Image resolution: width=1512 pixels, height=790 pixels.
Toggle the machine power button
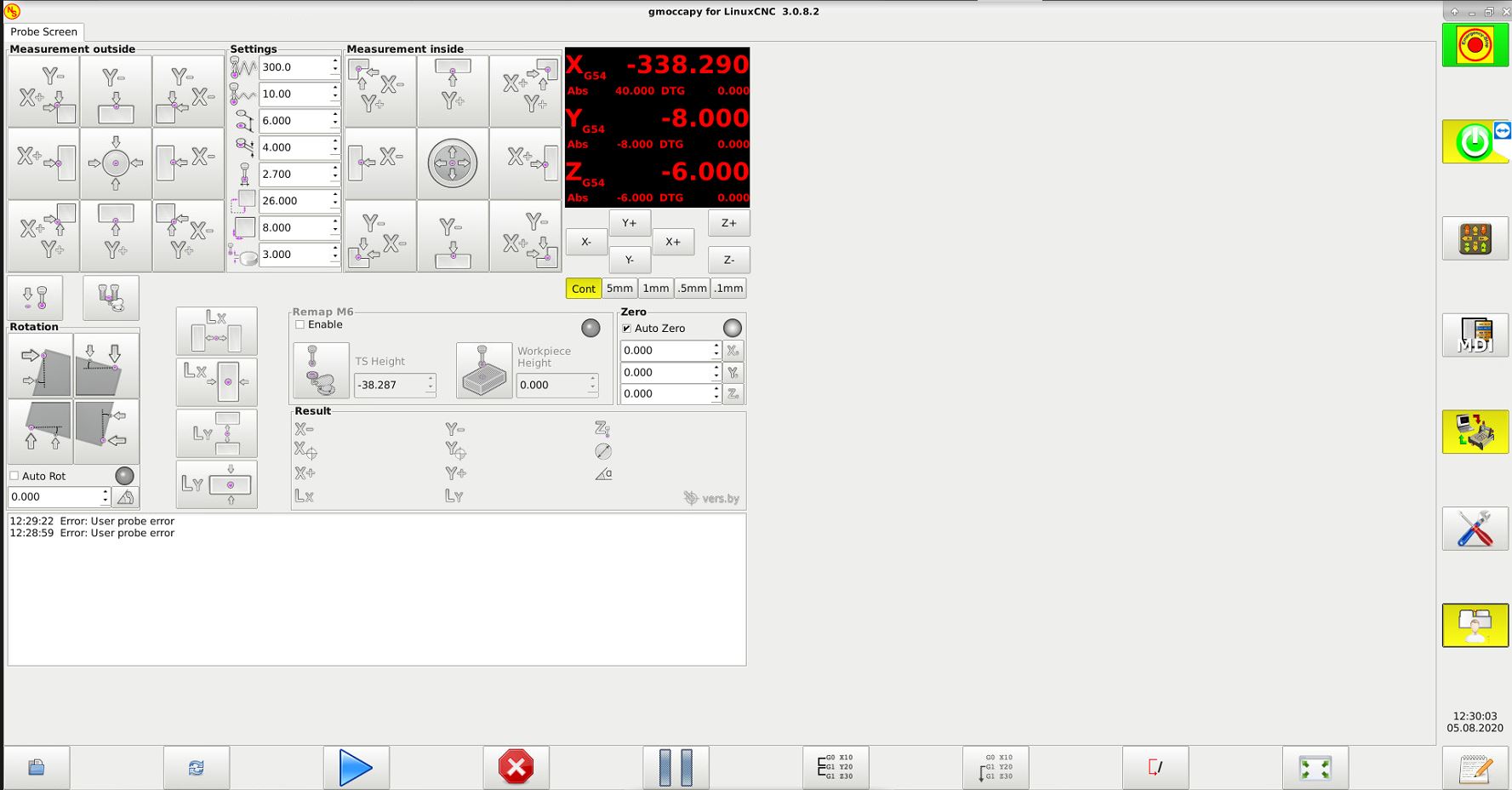1475,142
